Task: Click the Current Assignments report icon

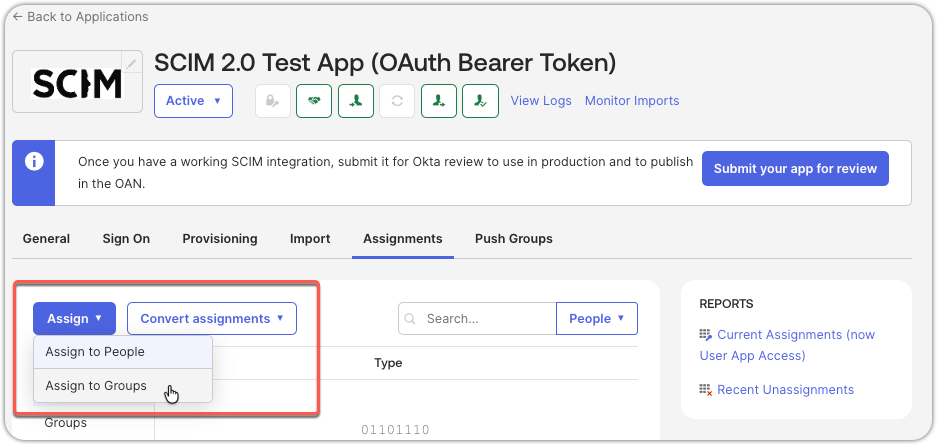Action: pos(706,335)
